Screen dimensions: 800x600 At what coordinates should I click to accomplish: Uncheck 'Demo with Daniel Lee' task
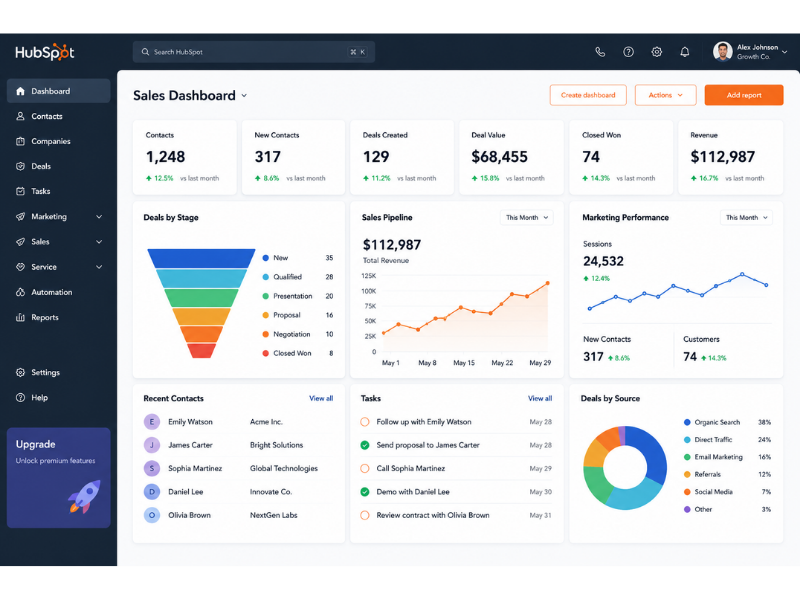pos(365,492)
